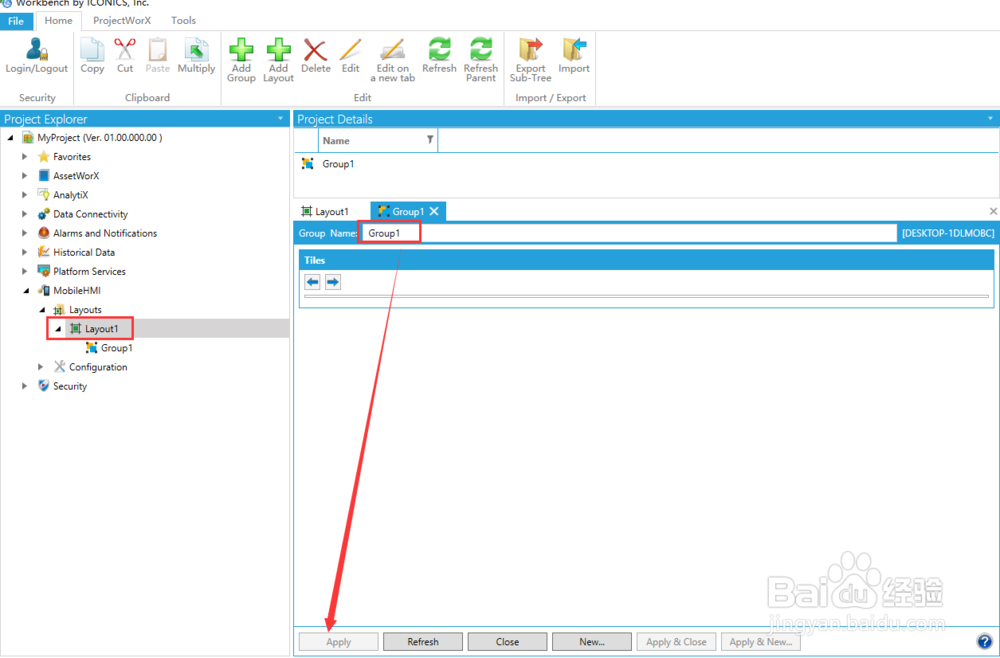
Task: Switch to the Layout1 editor tab
Action: click(325, 211)
